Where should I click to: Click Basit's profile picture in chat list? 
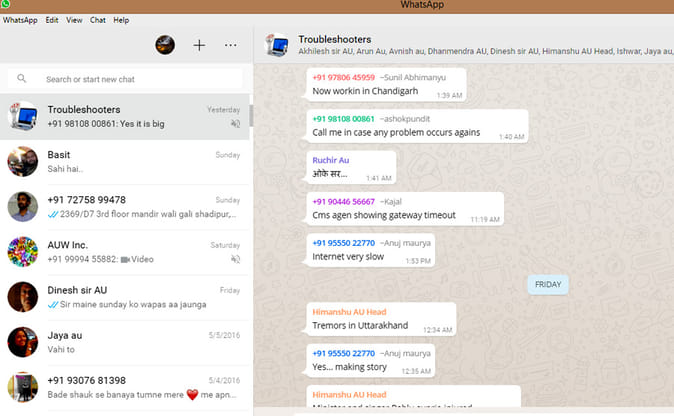(22, 161)
